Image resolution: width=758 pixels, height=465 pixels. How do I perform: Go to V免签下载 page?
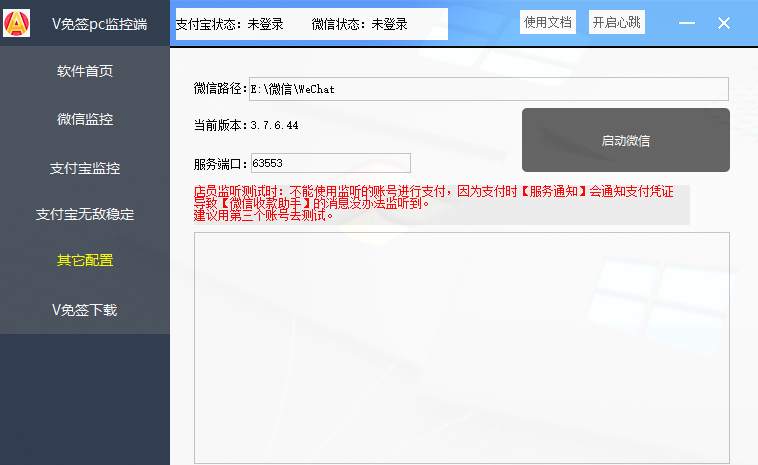[x=85, y=310]
